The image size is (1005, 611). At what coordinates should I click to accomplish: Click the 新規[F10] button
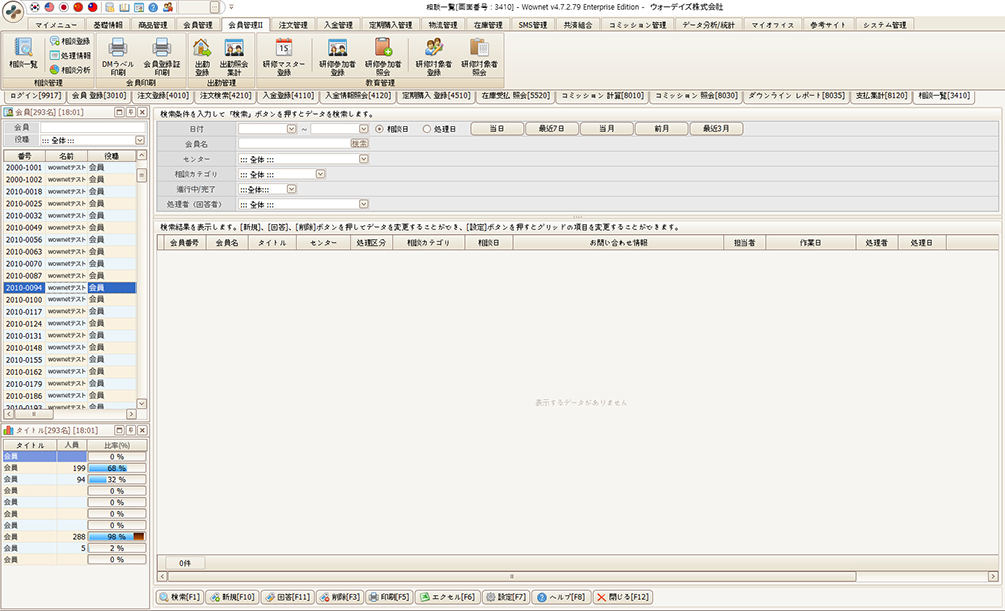[x=232, y=597]
